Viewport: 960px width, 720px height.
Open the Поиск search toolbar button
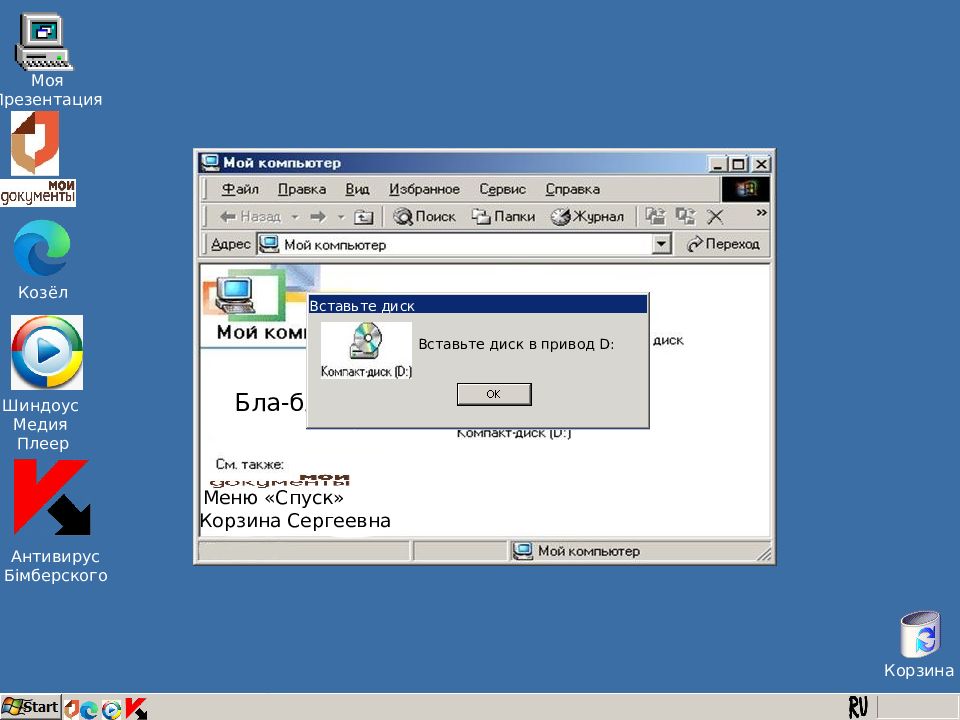(x=424, y=217)
